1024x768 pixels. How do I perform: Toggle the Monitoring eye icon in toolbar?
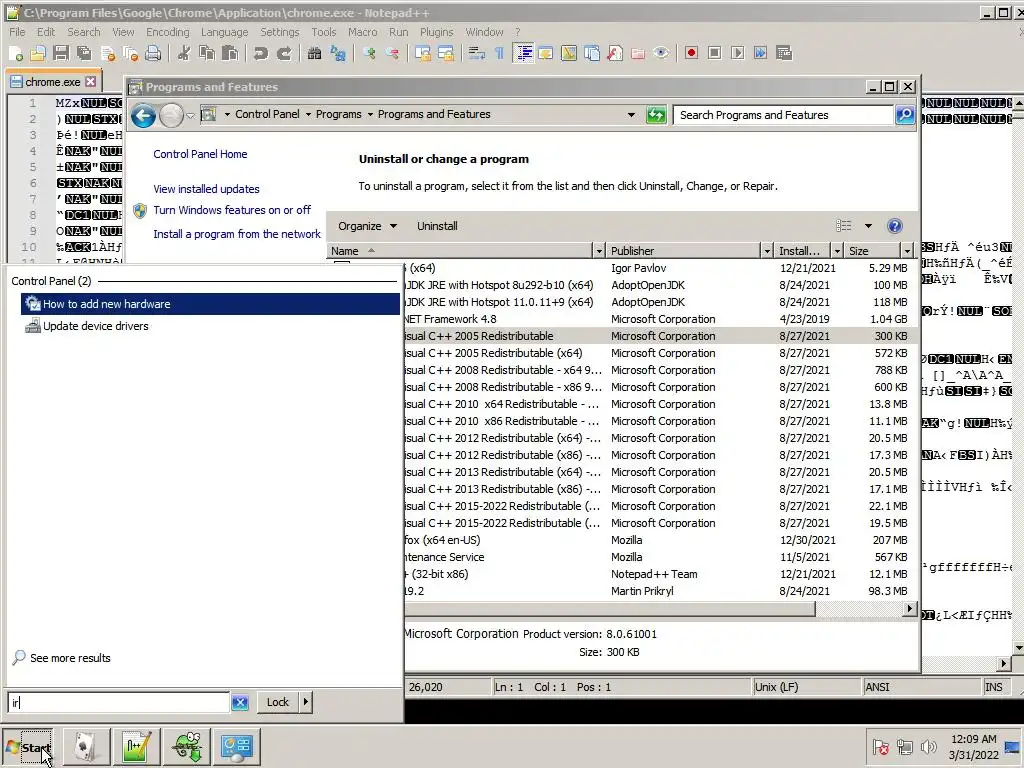[661, 54]
